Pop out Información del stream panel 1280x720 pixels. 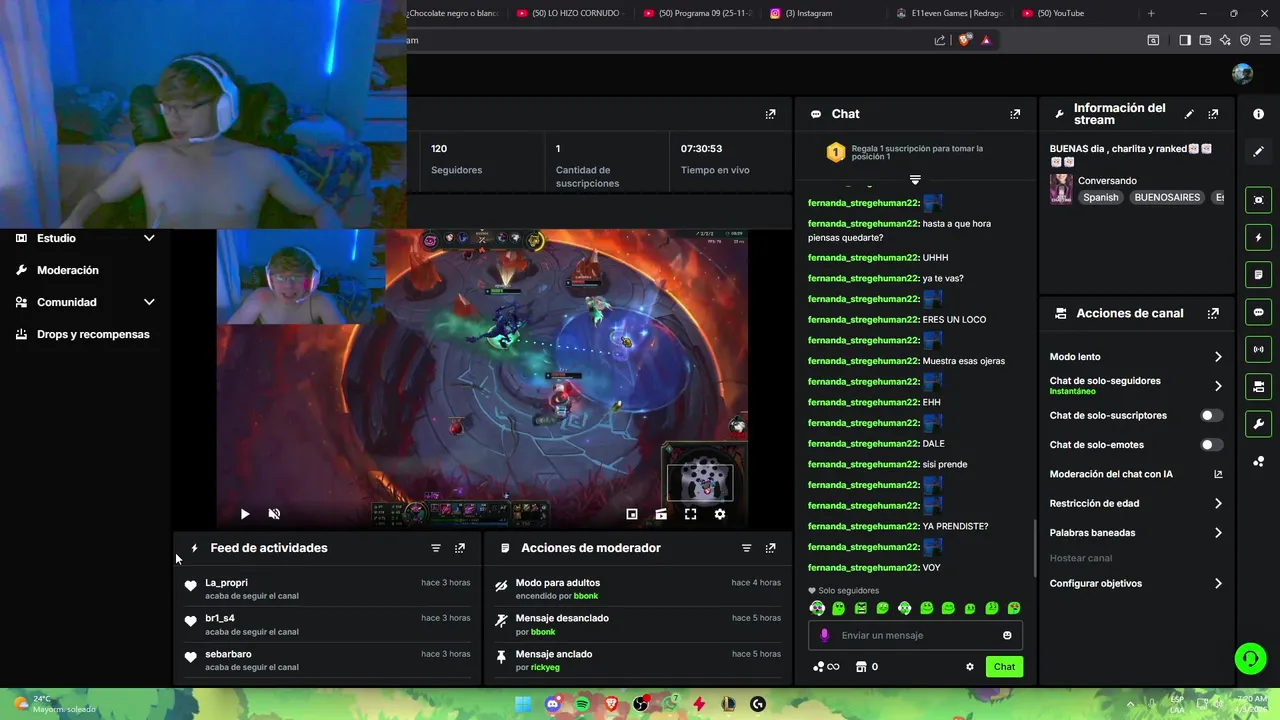[x=1213, y=114]
